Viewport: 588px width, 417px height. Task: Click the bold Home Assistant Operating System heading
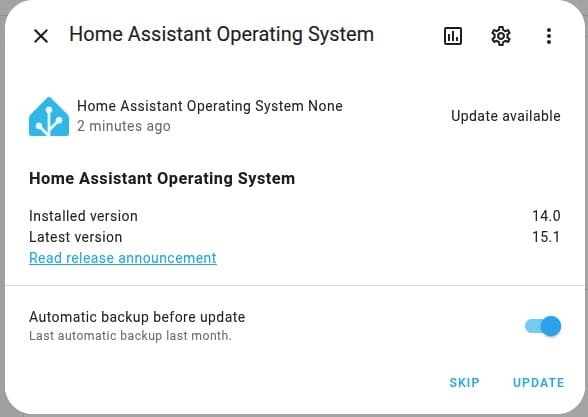coord(162,178)
